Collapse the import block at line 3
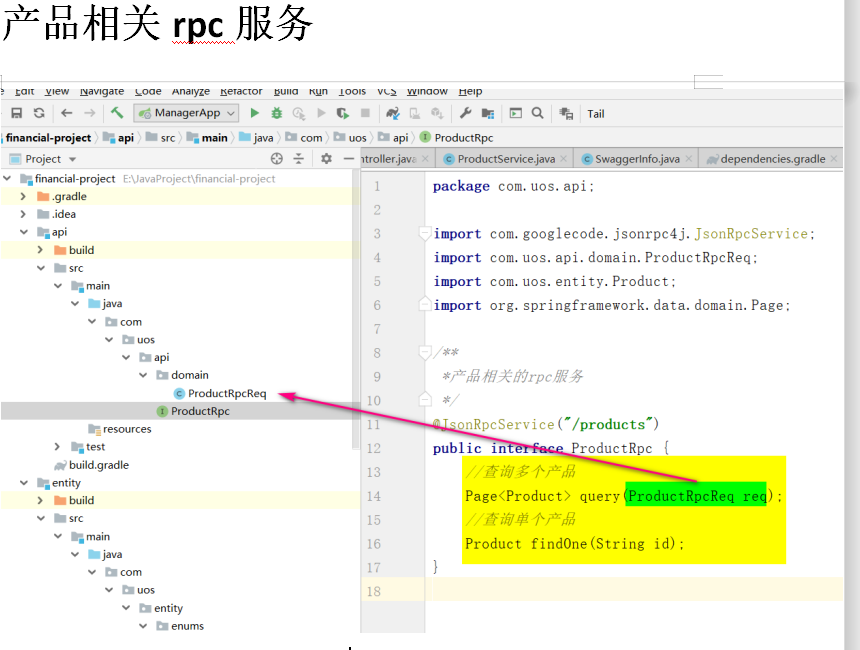The width and height of the screenshot is (860, 650). click(x=425, y=234)
